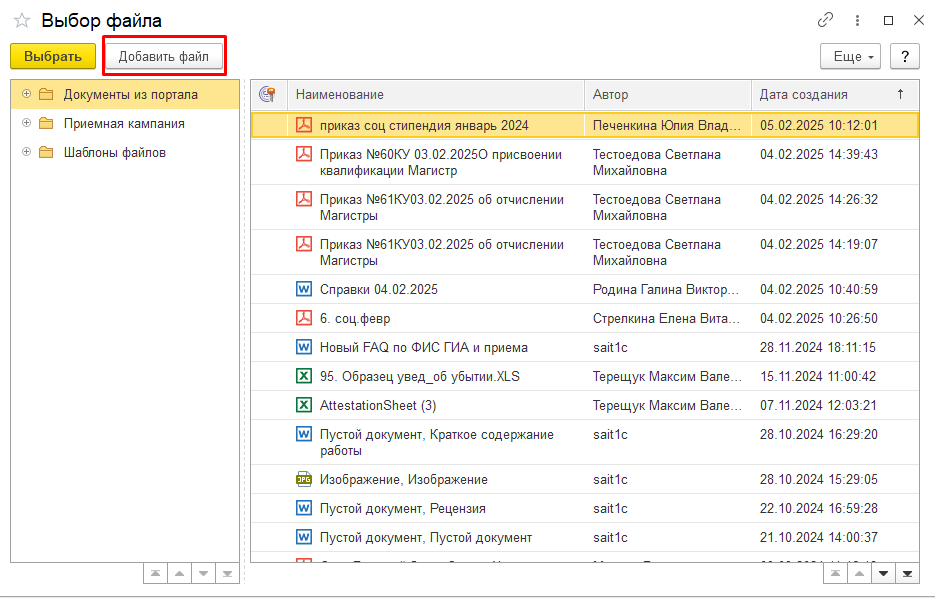Sort by Дата создания column header
The height and width of the screenshot is (598, 935).
[803, 94]
